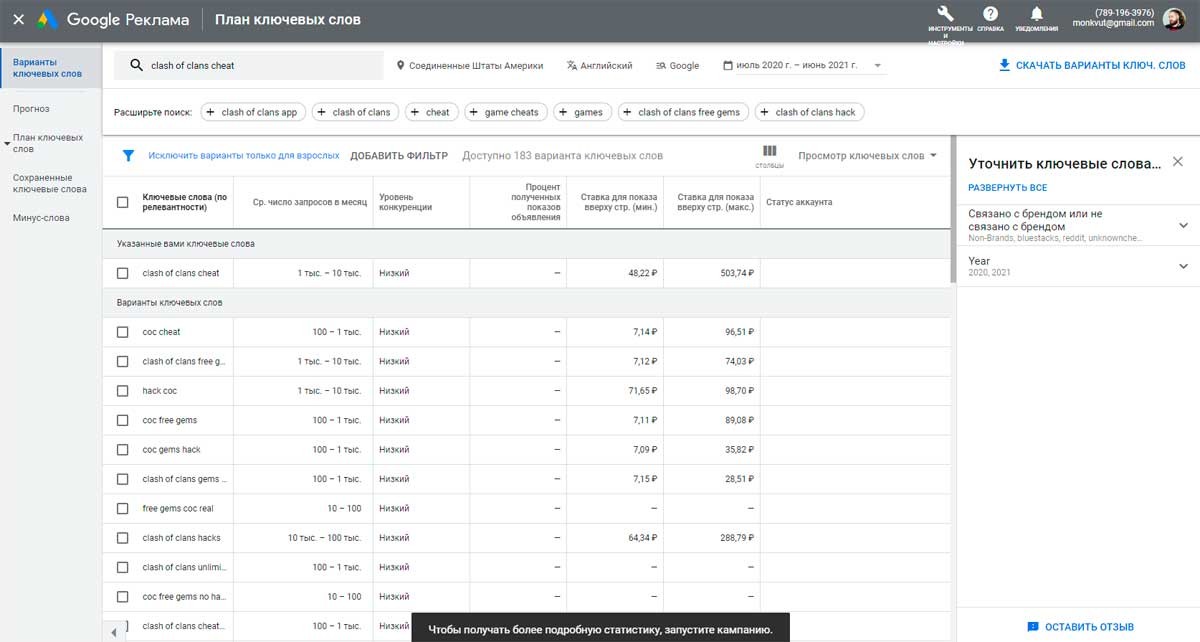Open Минус-слова in the sidebar
The width and height of the screenshot is (1200, 642).
[x=41, y=218]
